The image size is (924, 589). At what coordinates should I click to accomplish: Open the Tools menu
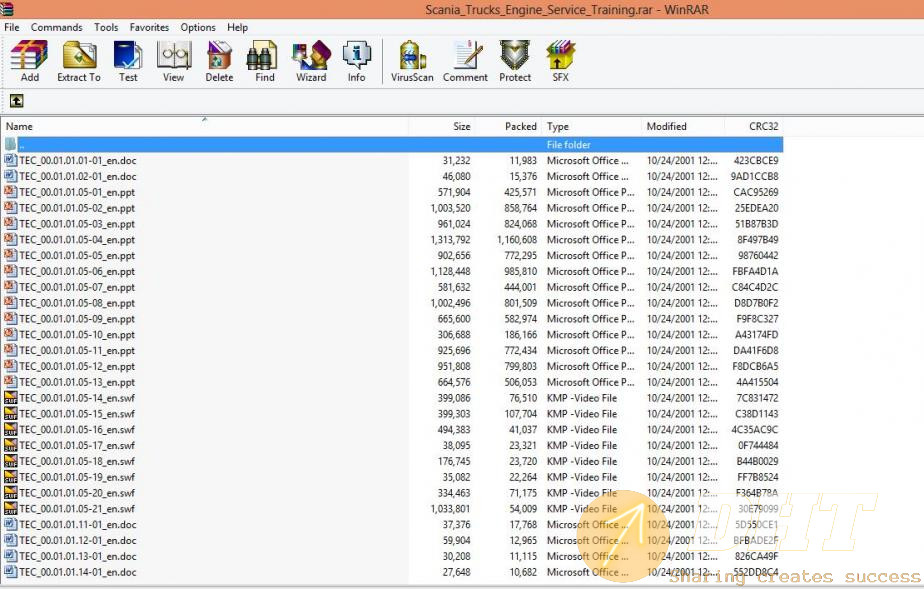(106, 27)
